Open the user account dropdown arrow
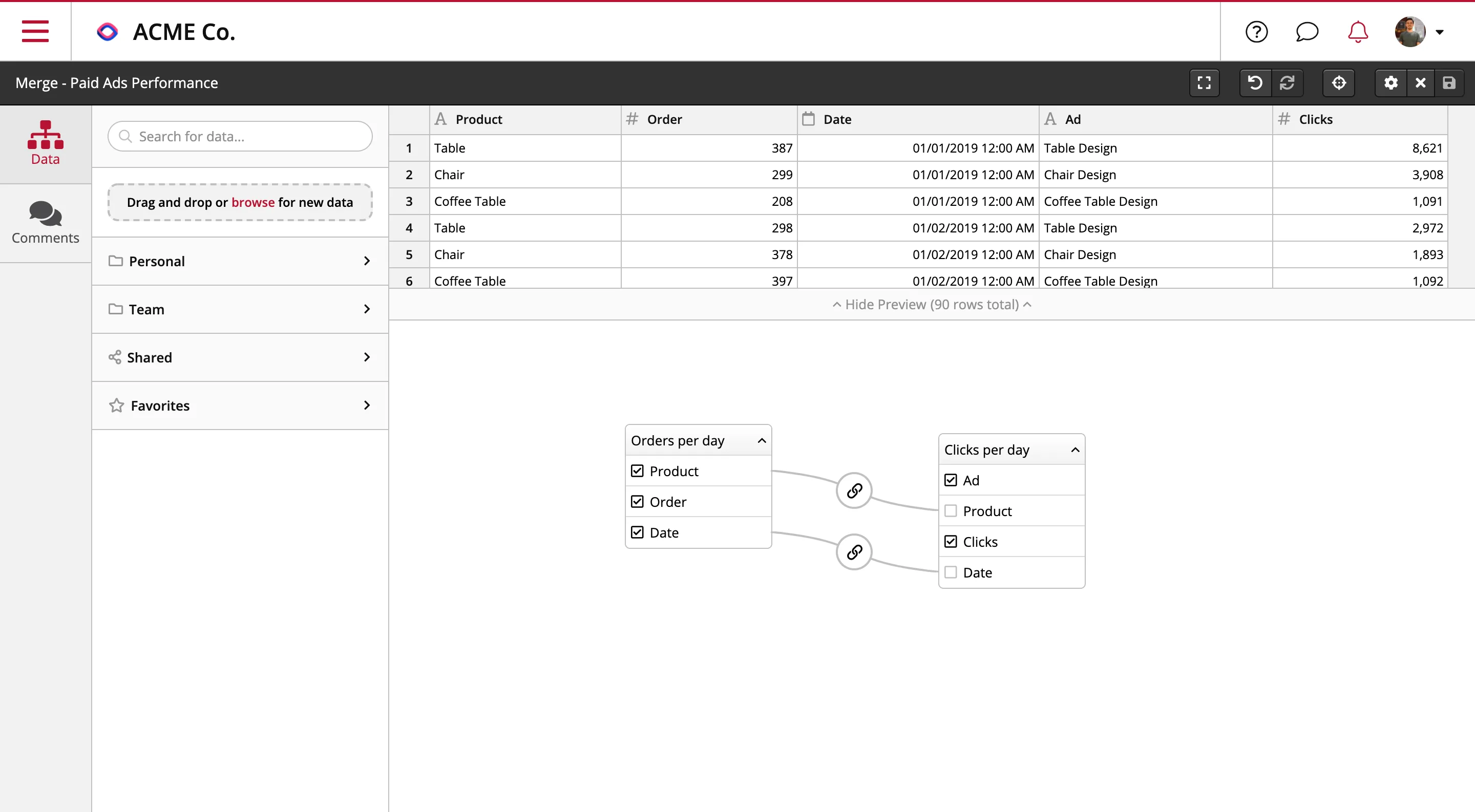1475x812 pixels. click(x=1439, y=32)
